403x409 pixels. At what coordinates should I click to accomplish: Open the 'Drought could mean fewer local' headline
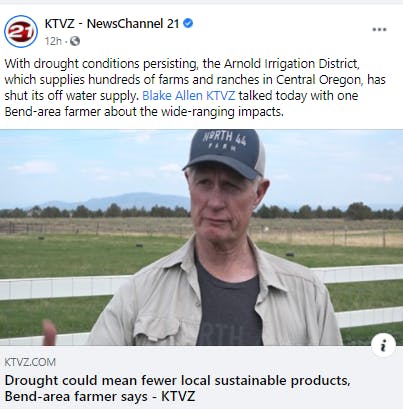tap(177, 380)
